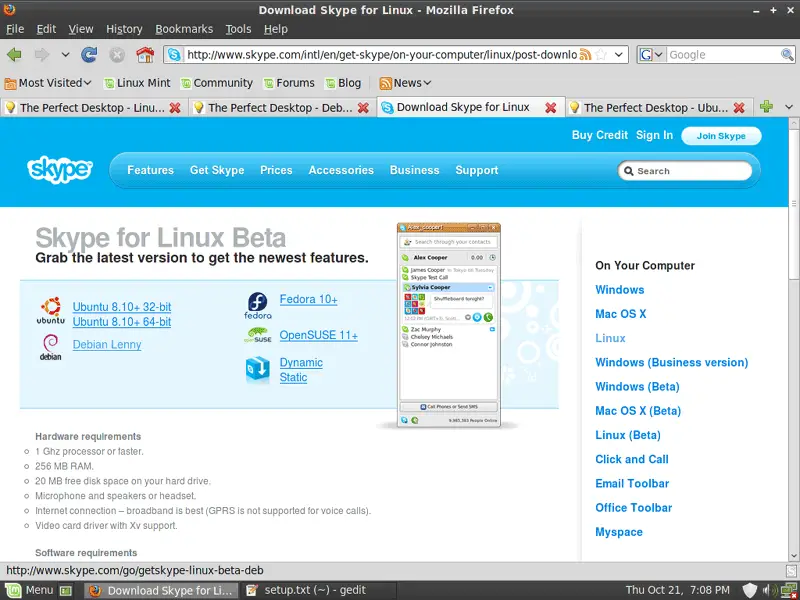
Task: Select Get Skype in the navigation bar
Action: click(x=217, y=171)
